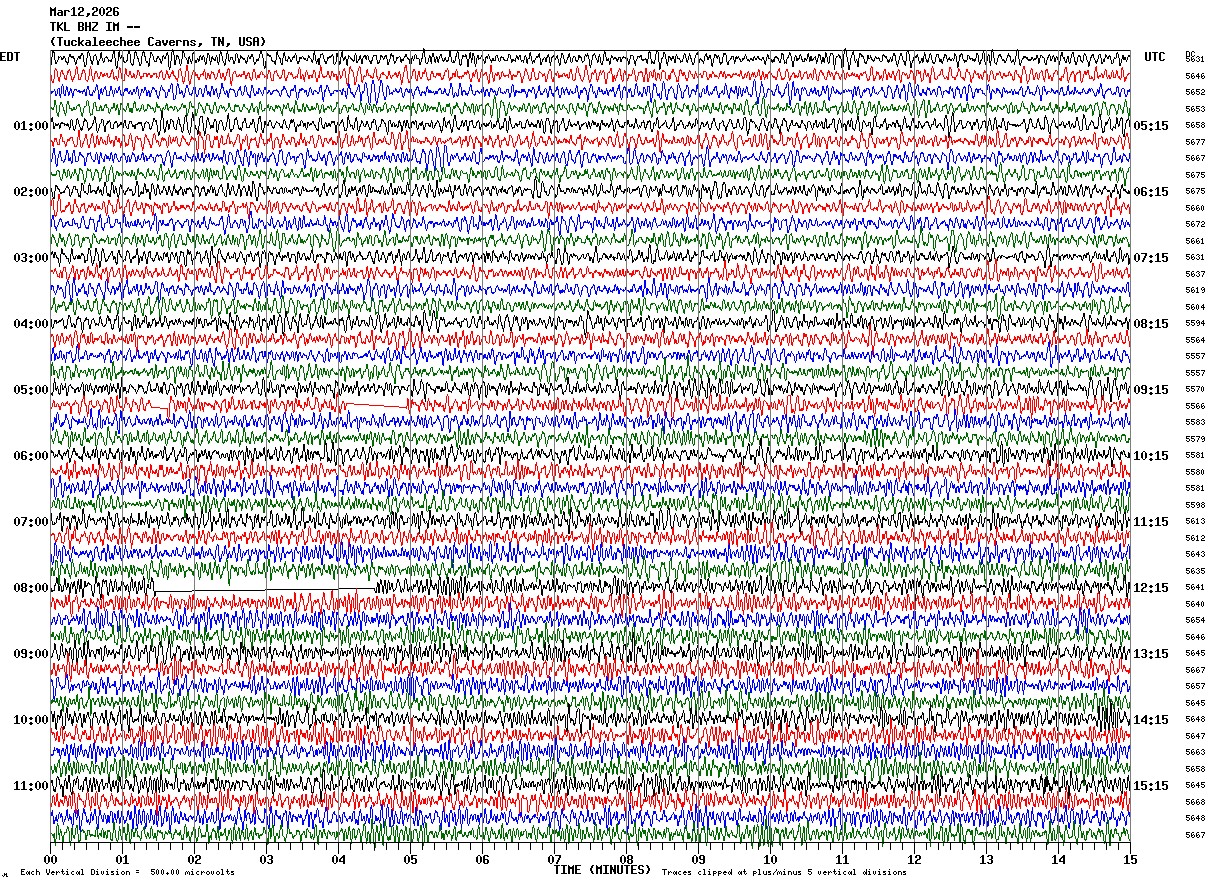Click the 05:15 UTC row label
Screen dimensions: 1210x886
coord(1151,126)
